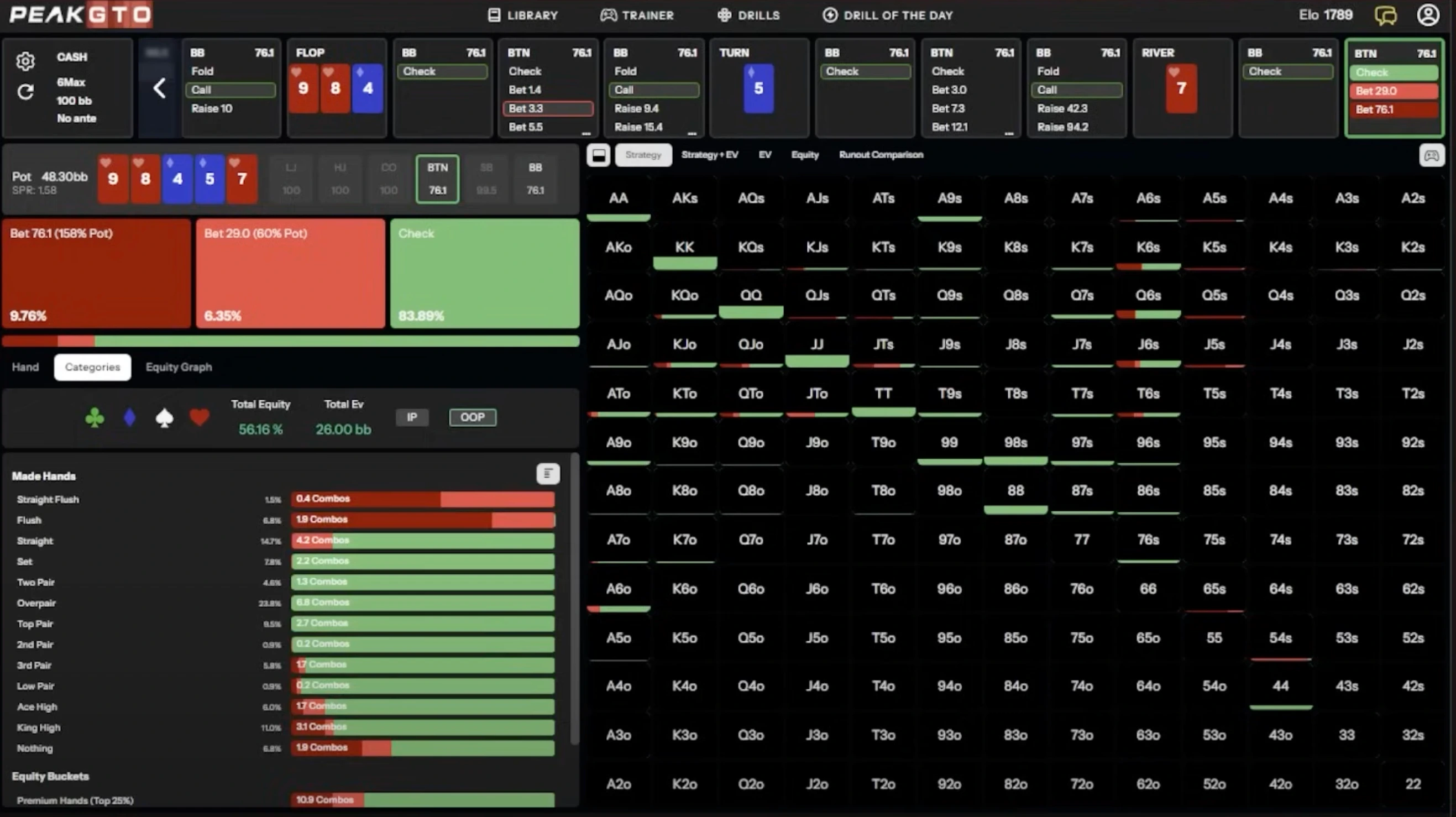Expand more BTN turn bet options ellipsis
This screenshot has height=817, width=1456.
(1009, 133)
